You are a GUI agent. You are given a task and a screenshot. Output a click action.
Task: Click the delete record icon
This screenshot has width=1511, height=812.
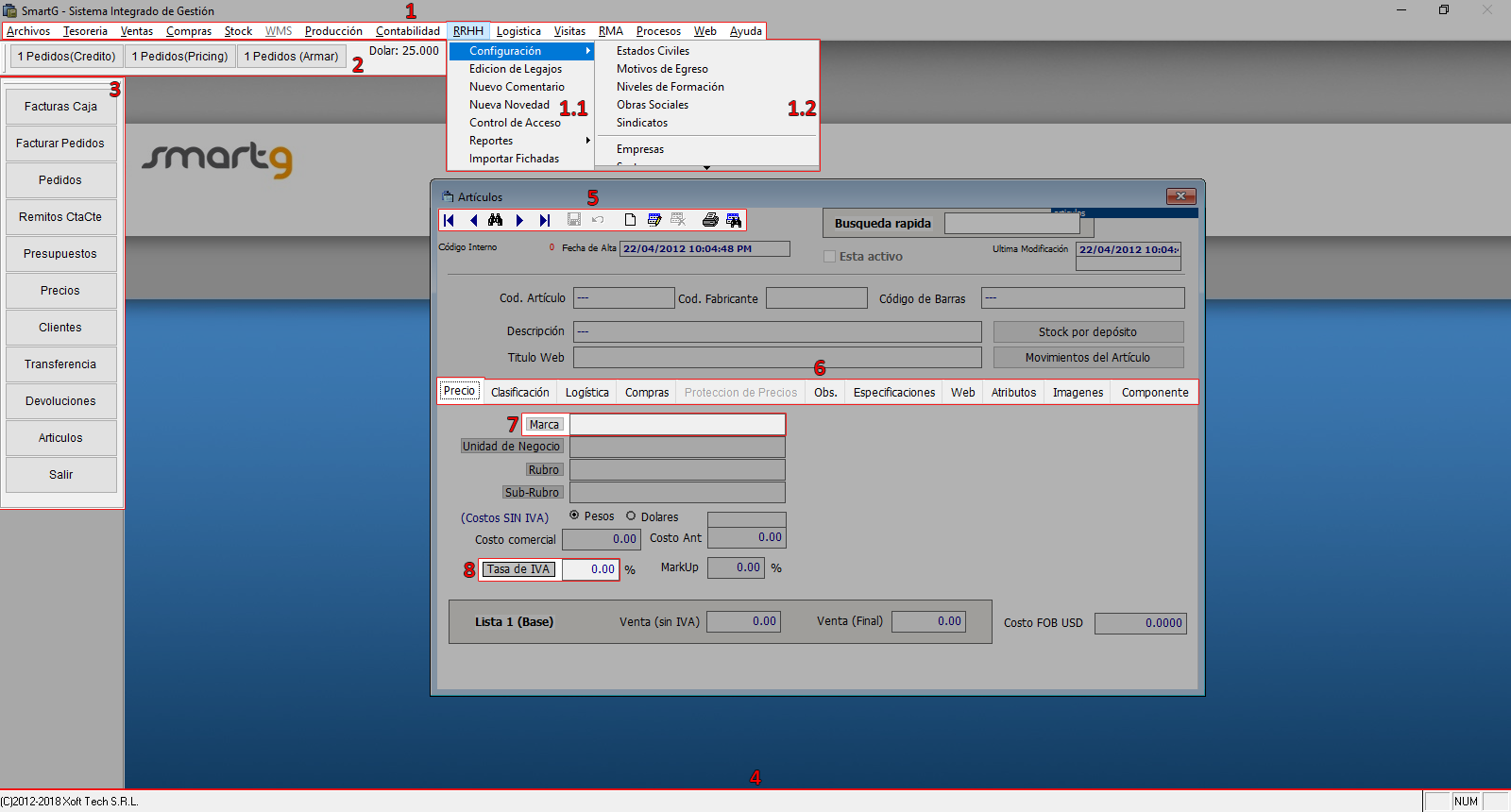click(678, 220)
